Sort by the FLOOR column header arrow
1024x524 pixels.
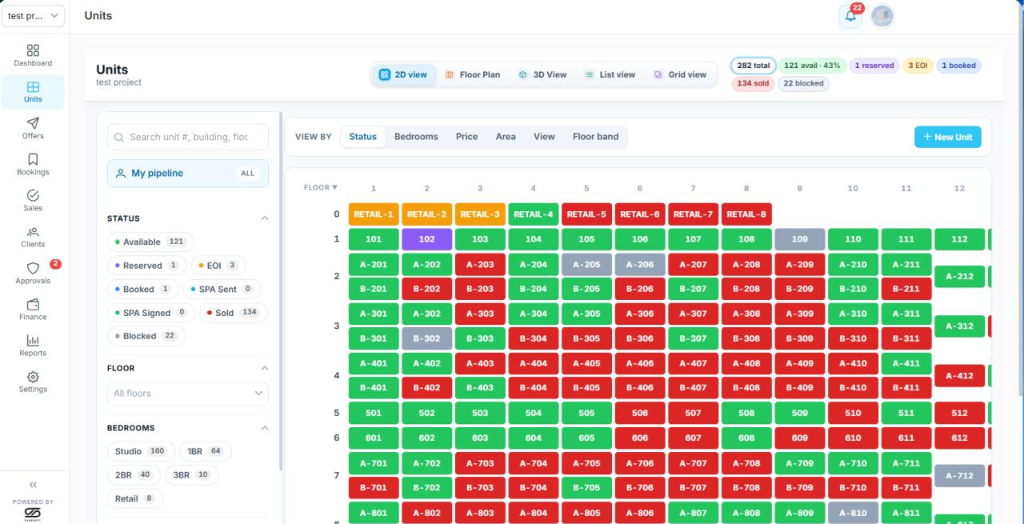pyautogui.click(x=335, y=188)
